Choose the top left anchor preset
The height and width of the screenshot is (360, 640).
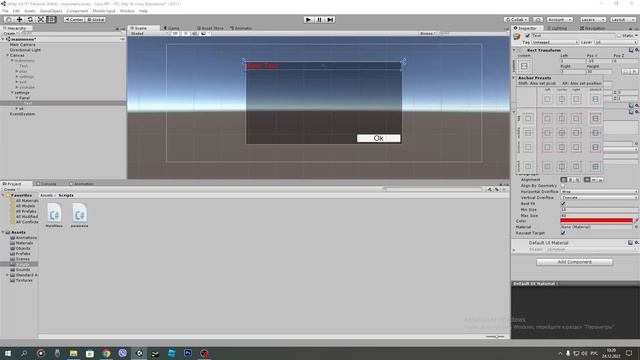(547, 118)
